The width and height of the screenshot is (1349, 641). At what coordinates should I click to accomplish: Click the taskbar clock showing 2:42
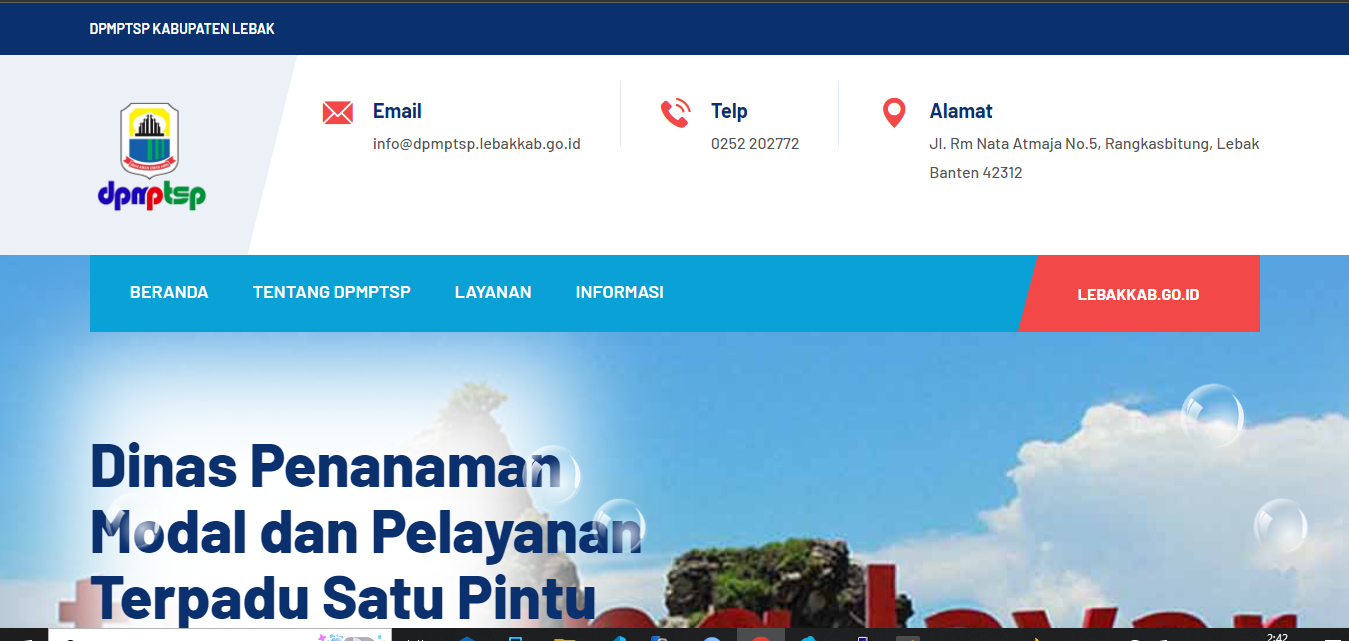tap(1277, 636)
